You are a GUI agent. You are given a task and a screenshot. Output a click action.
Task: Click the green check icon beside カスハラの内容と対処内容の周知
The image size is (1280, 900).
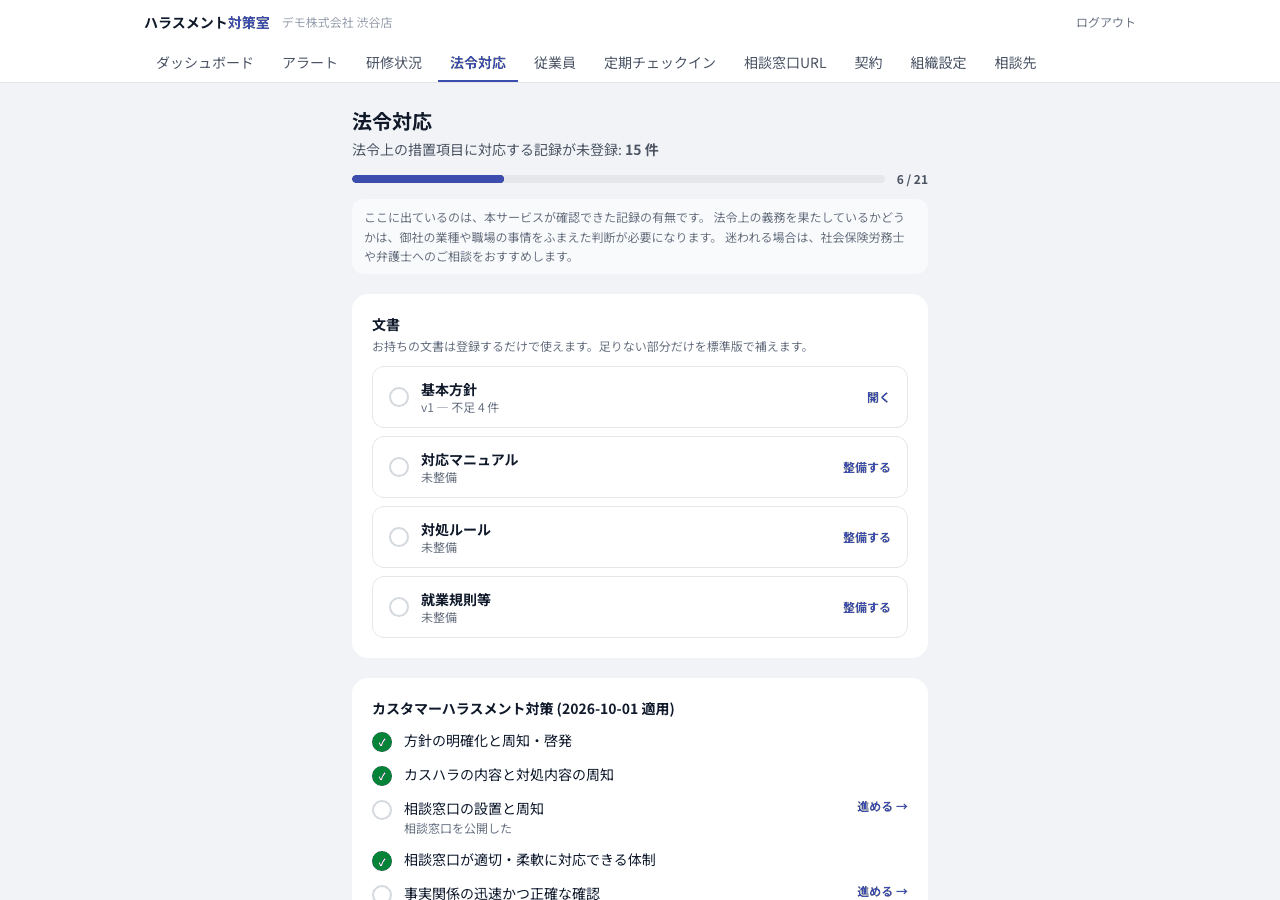coord(382,776)
